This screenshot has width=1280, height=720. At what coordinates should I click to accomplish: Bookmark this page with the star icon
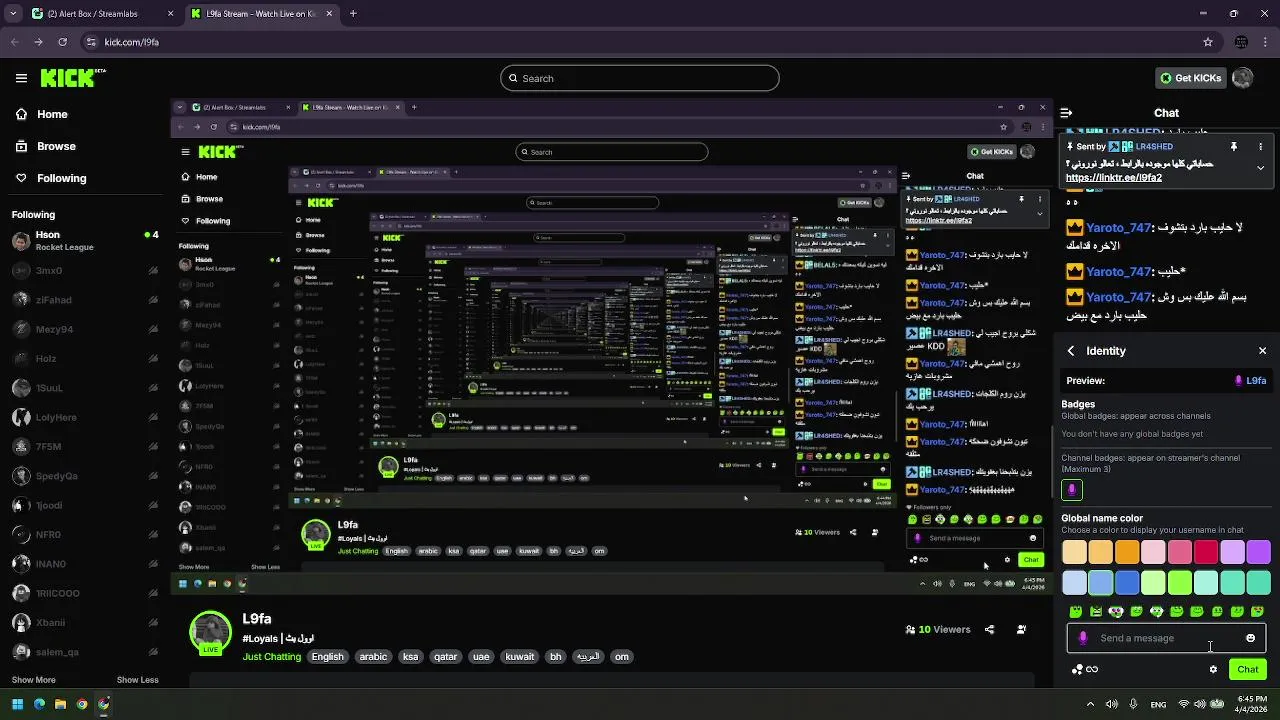(1208, 42)
